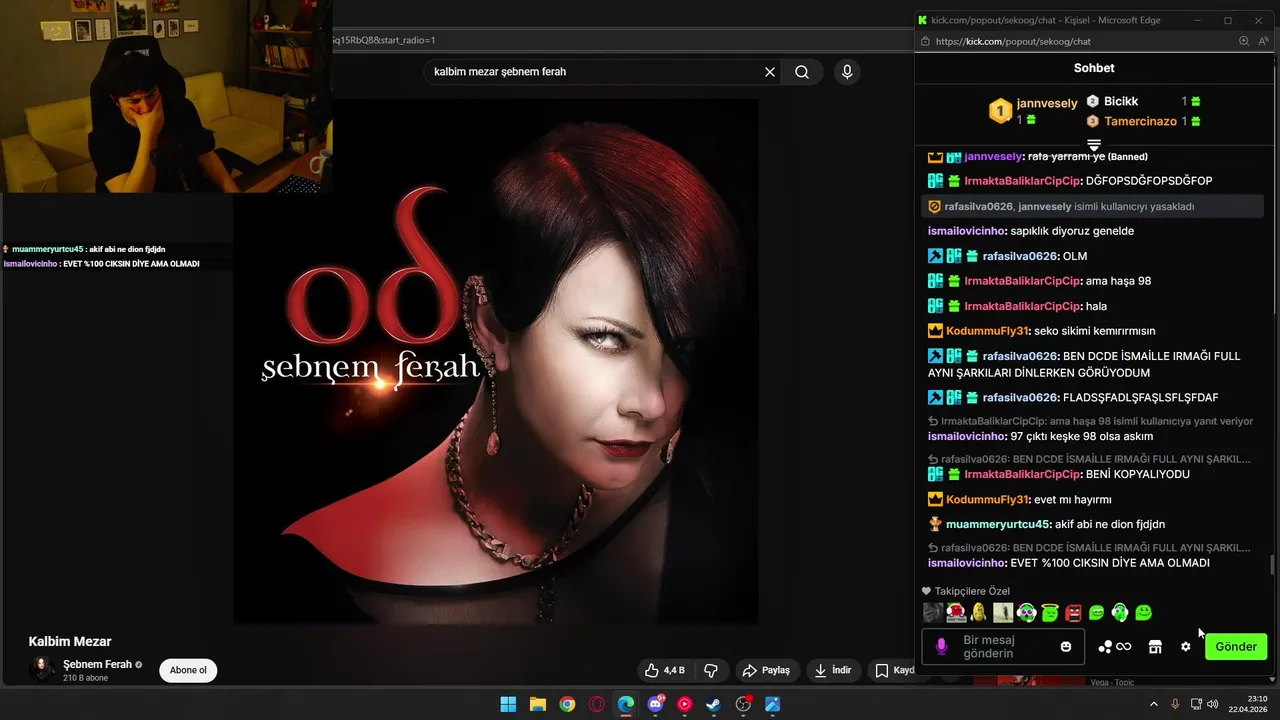The height and width of the screenshot is (720, 1280).
Task: Open the network icon in system tray
Action: click(x=1196, y=704)
